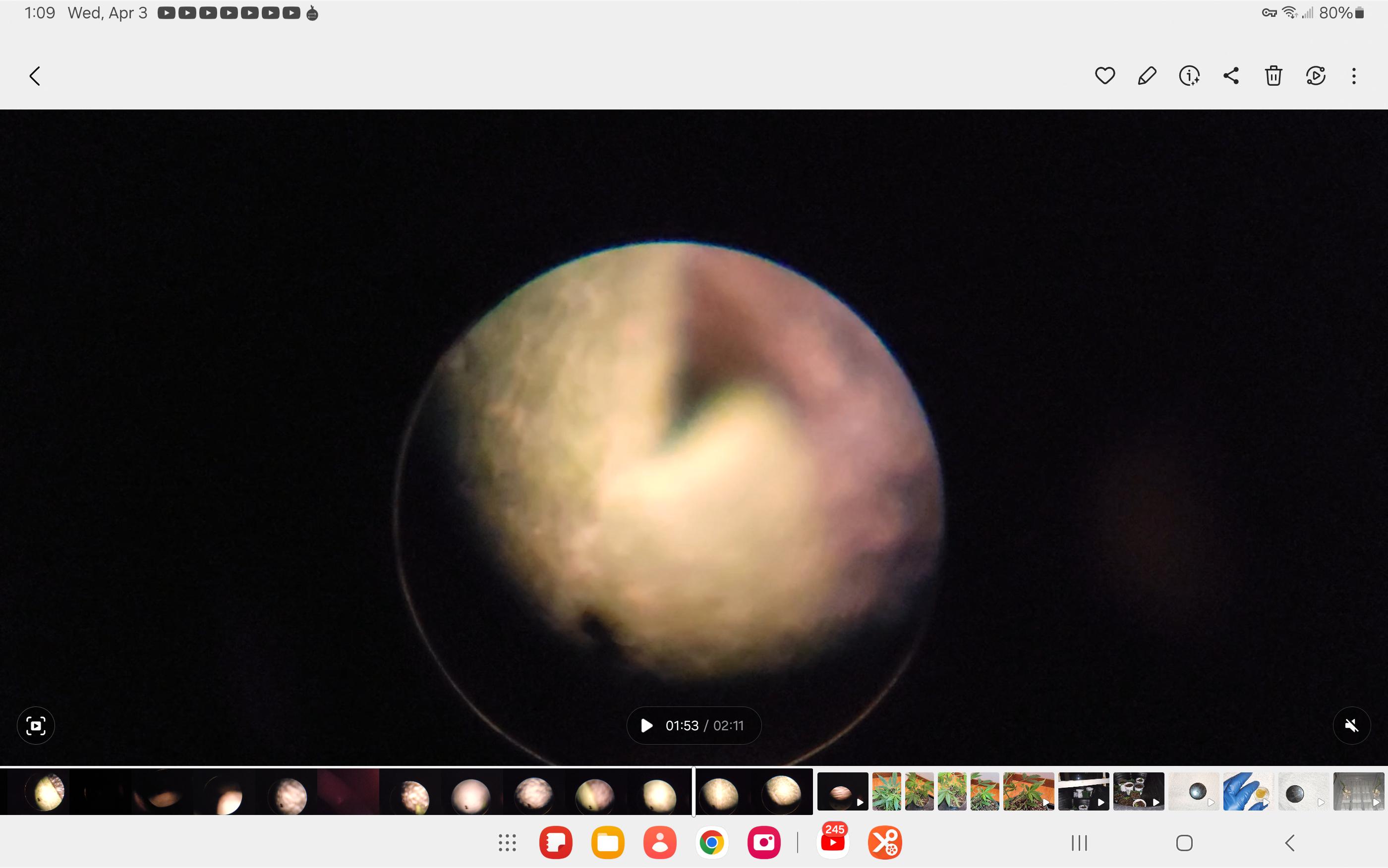Tap the share icon
The height and width of the screenshot is (868, 1388).
click(x=1231, y=76)
